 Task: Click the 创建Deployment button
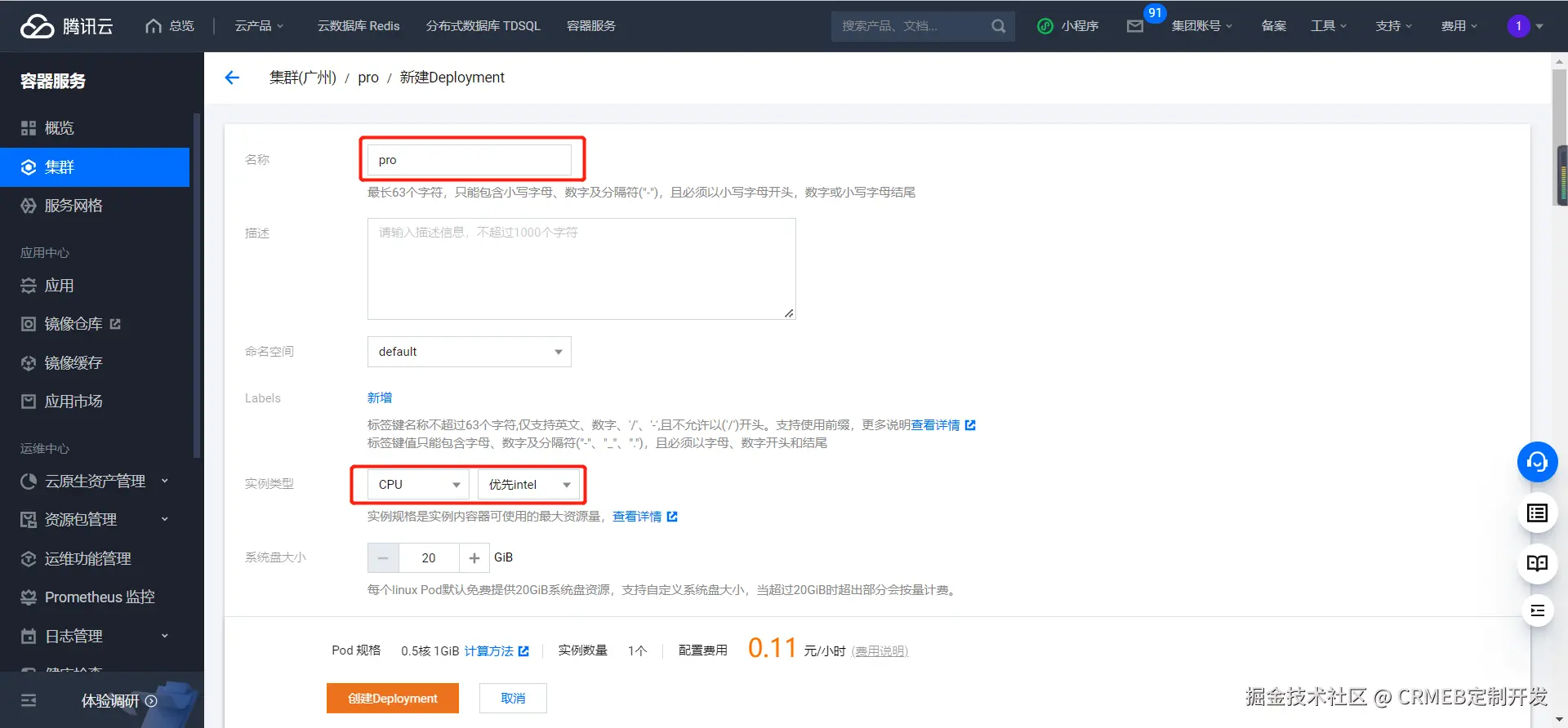click(393, 699)
